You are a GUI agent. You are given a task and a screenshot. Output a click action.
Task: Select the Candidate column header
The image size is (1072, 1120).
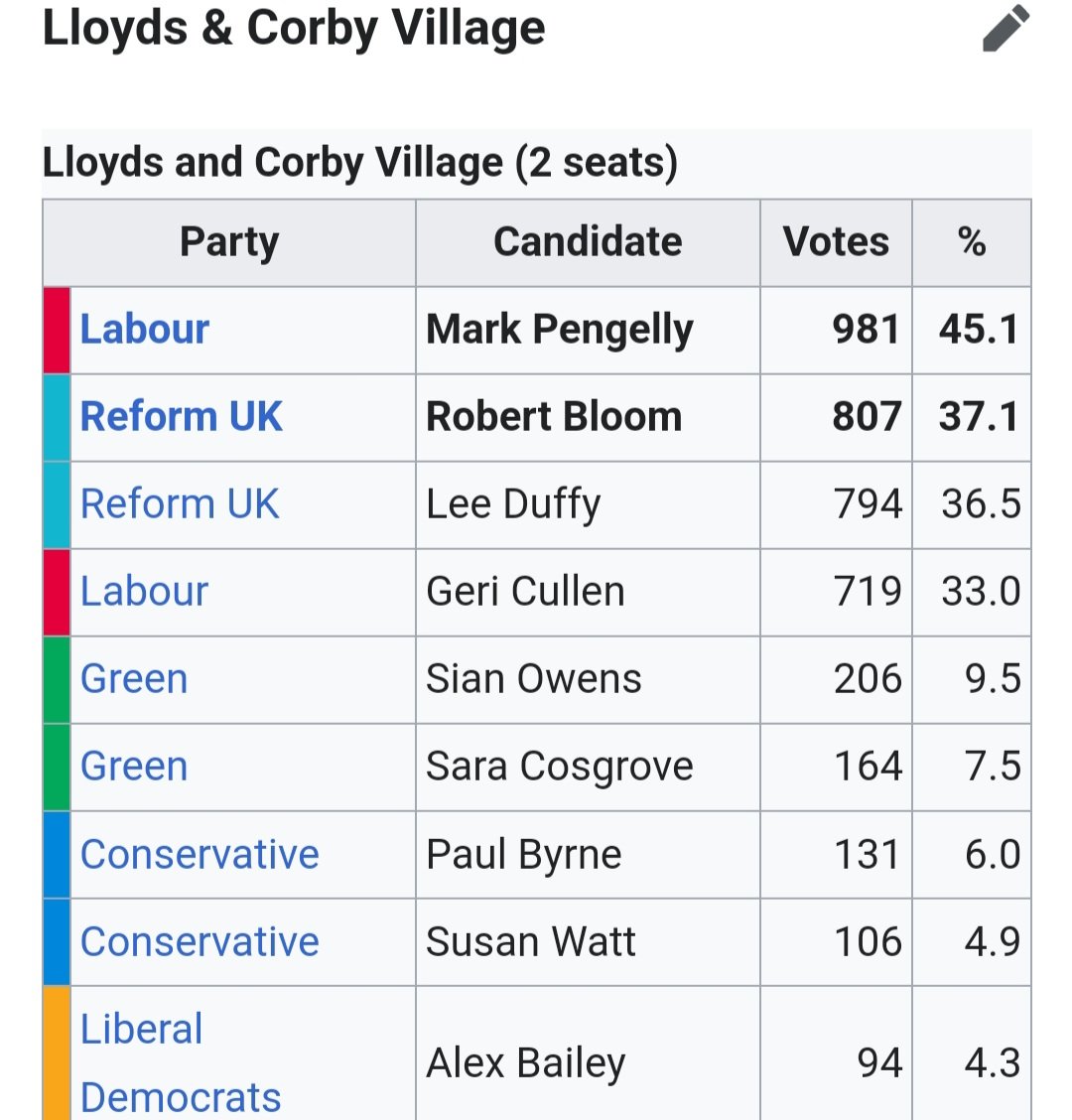[x=588, y=243]
